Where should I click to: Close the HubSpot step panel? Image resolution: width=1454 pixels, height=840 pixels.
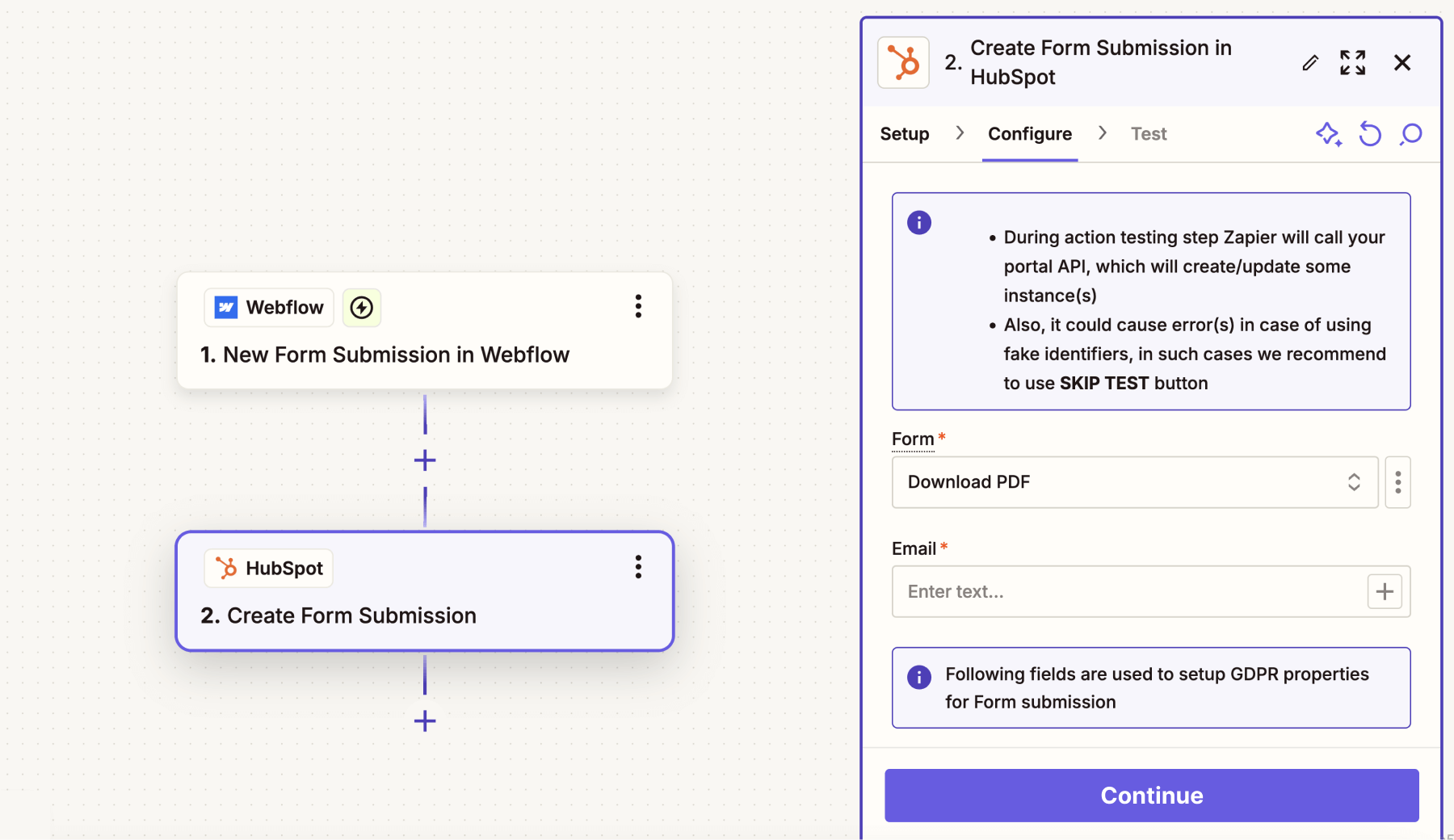(x=1402, y=62)
